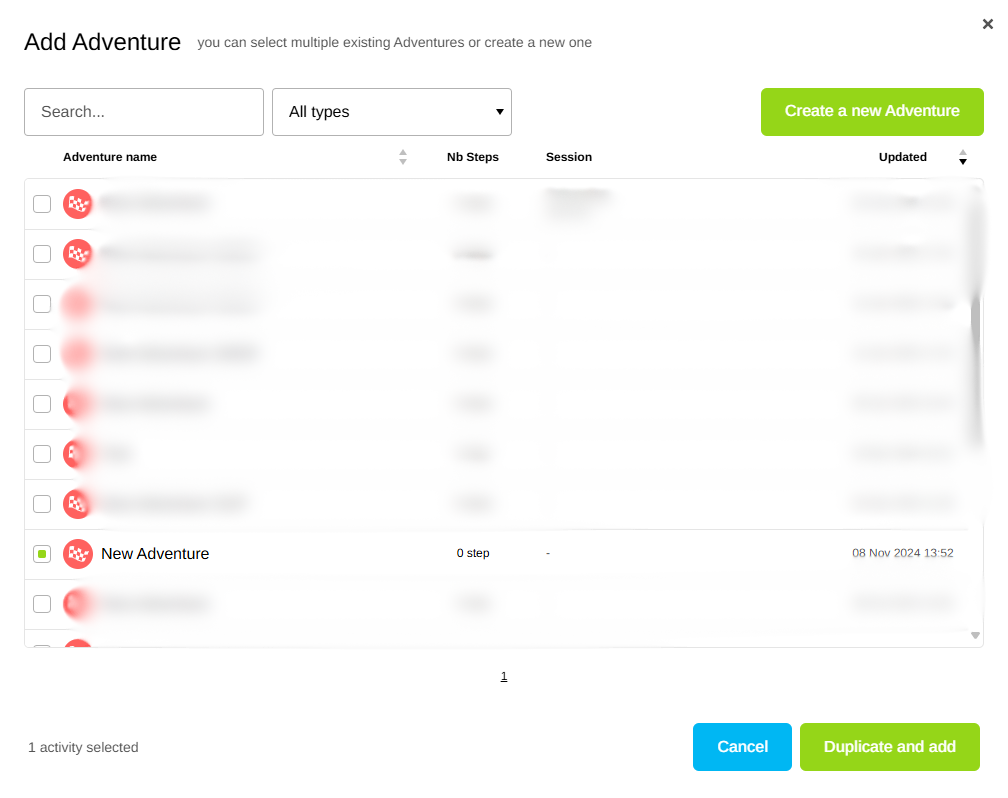Focus the Search text field
This screenshot has width=1008, height=798.
coord(144,112)
